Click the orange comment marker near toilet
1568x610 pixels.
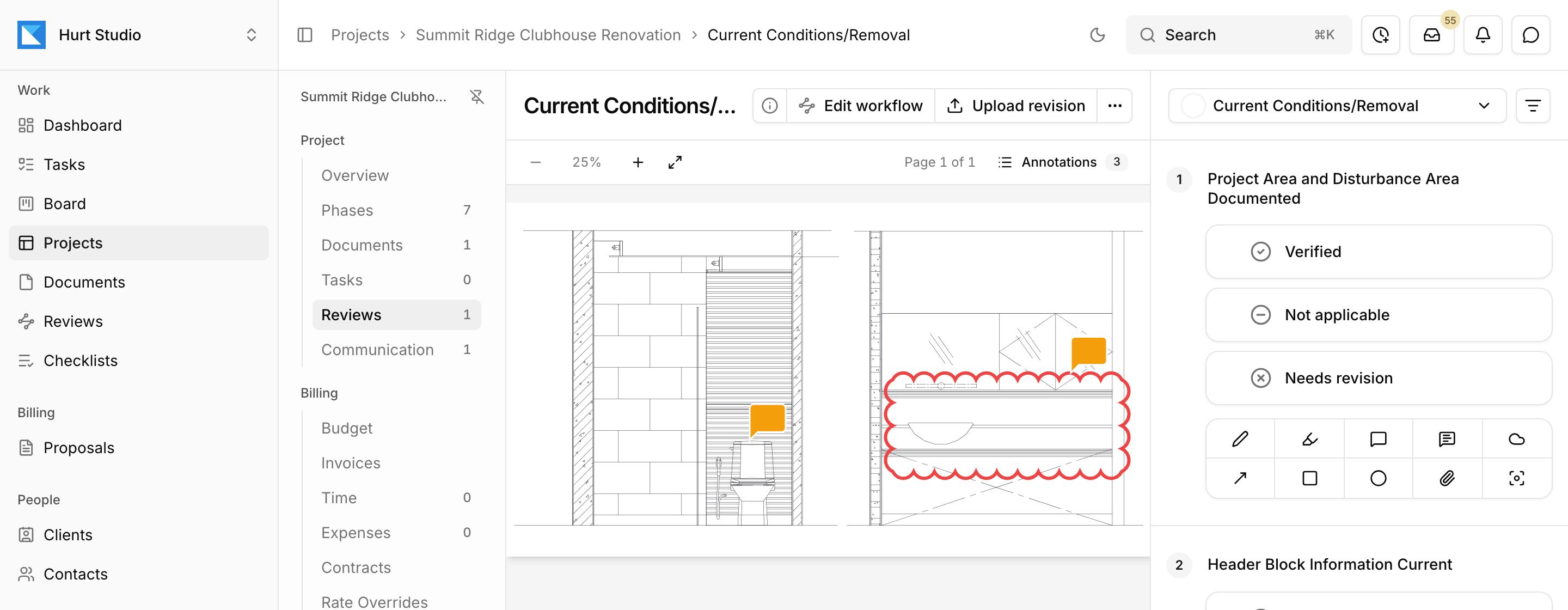tap(767, 420)
